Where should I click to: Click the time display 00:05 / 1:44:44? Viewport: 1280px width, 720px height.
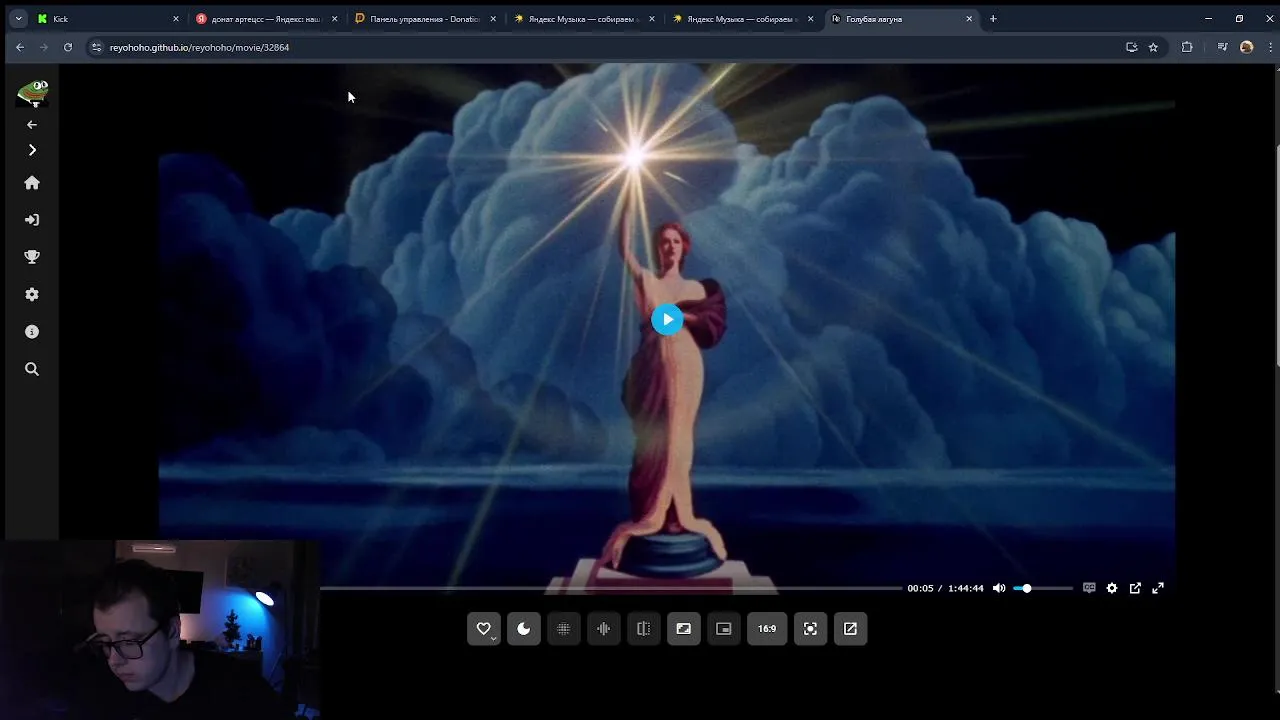(945, 588)
